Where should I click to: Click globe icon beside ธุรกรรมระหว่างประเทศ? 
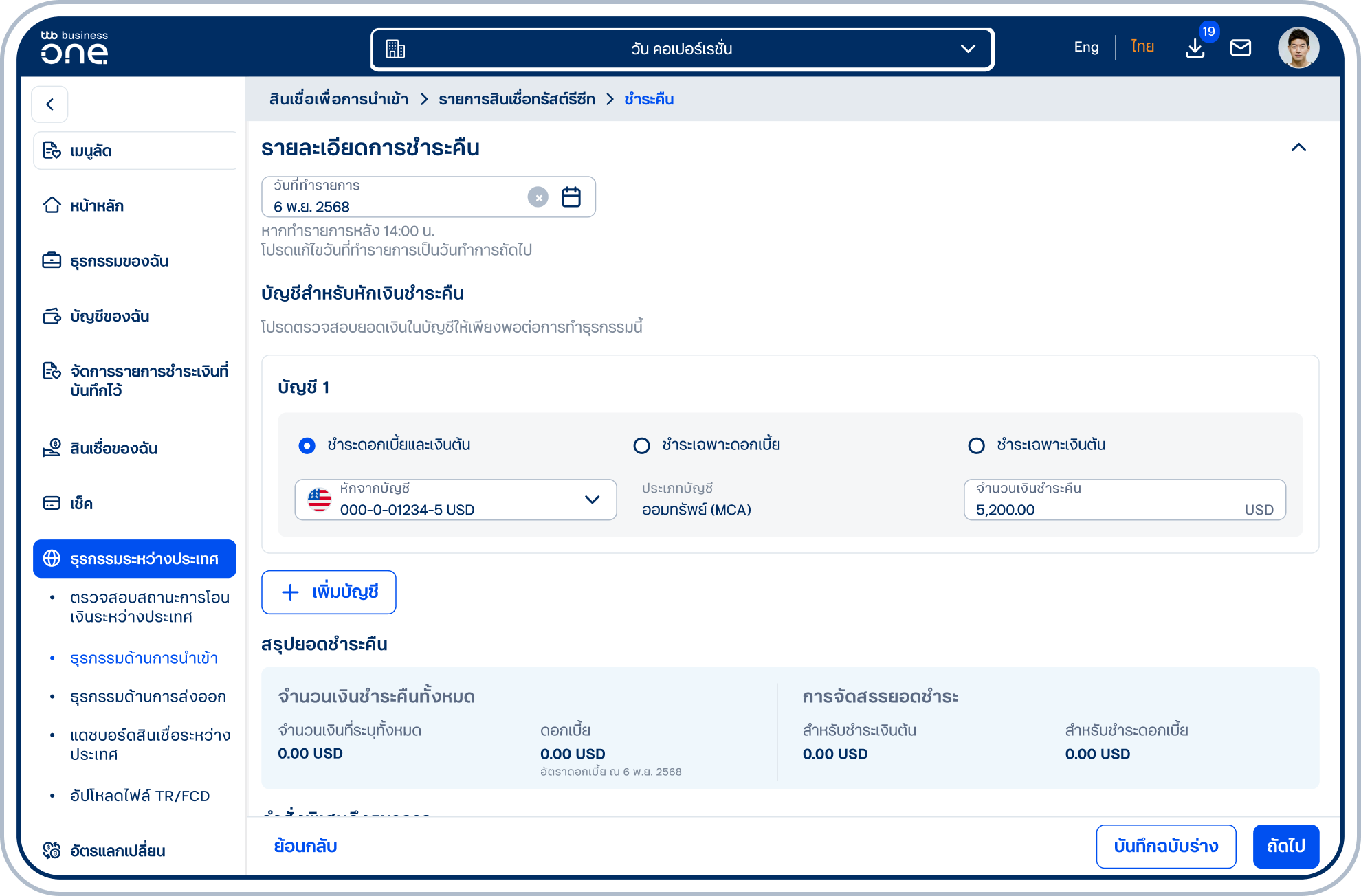pos(52,559)
